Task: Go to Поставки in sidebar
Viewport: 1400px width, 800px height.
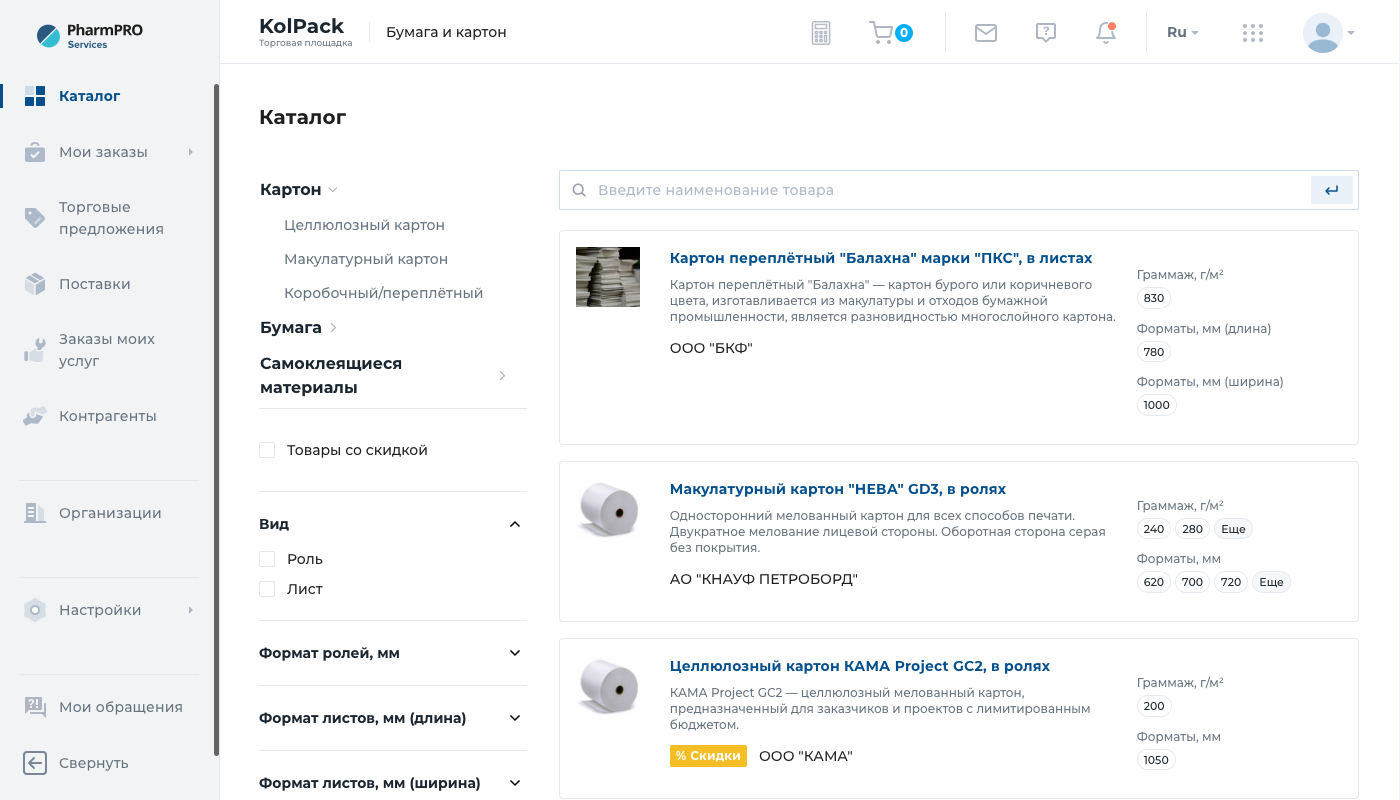Action: [95, 284]
